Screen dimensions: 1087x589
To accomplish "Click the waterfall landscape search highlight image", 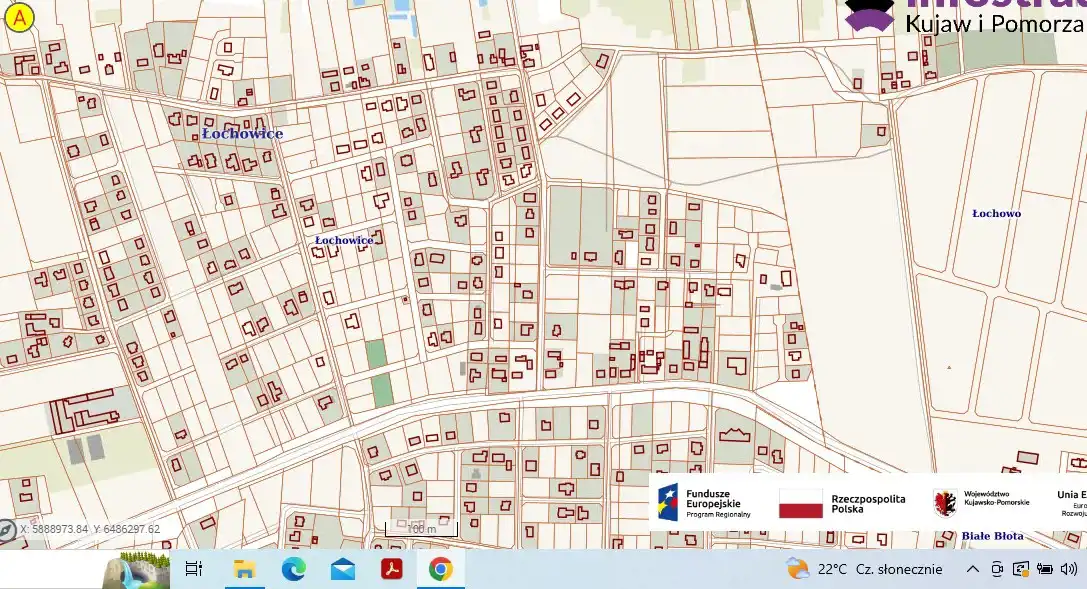I will [x=136, y=571].
